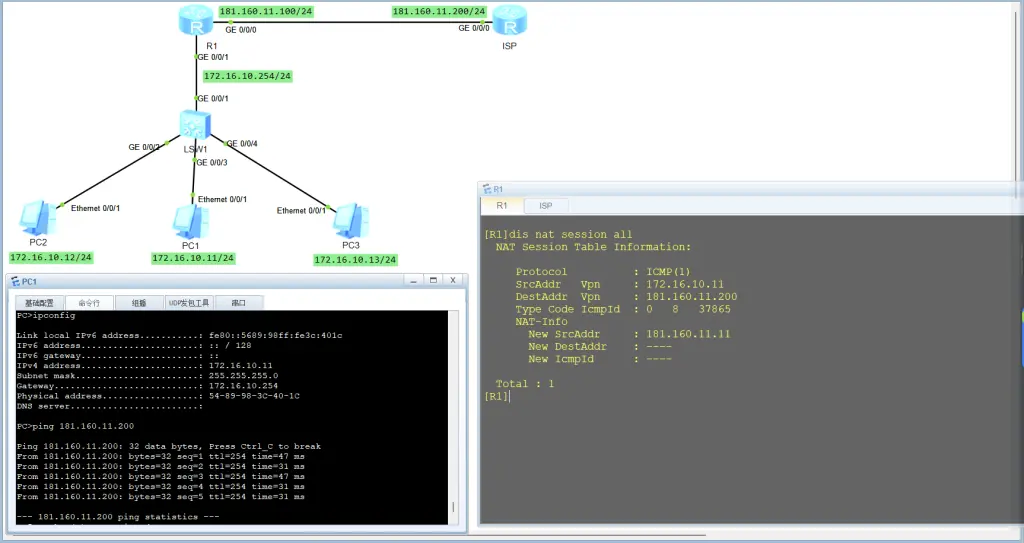
Task: Switch to the UDP发包工具 tab
Action: pos(188,302)
